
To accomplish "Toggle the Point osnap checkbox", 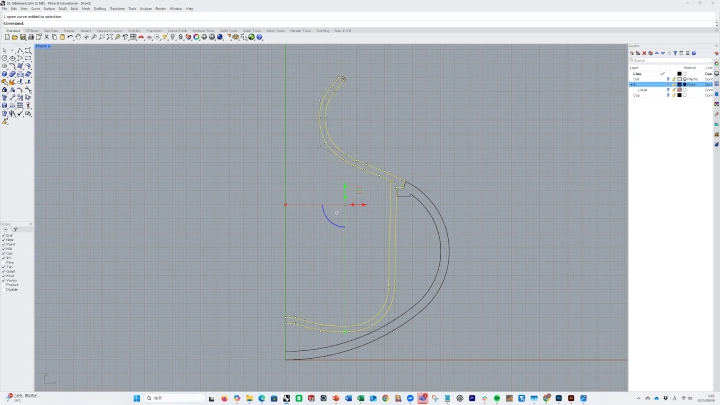I will (4, 244).
